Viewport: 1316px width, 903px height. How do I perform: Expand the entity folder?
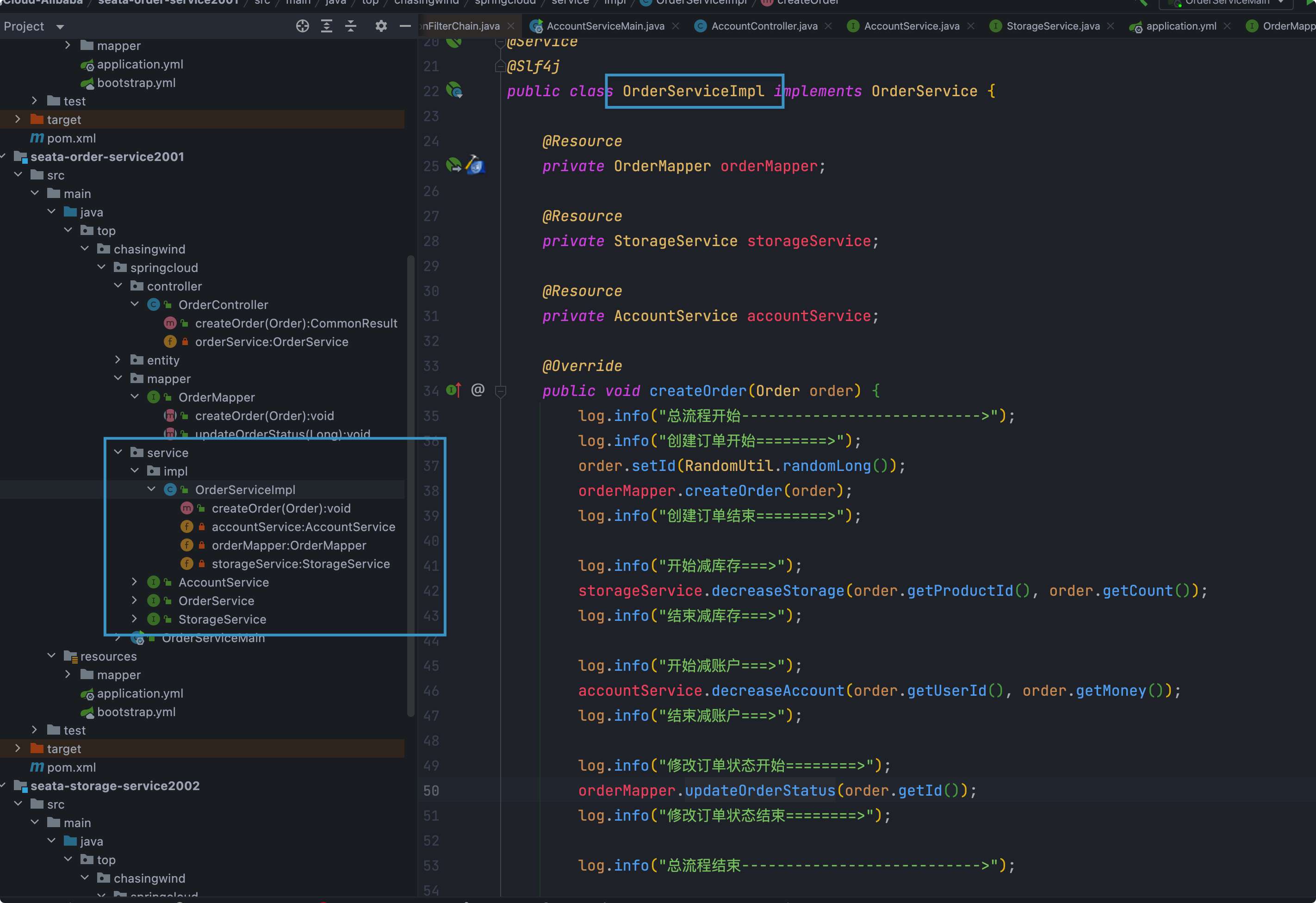pos(118,359)
